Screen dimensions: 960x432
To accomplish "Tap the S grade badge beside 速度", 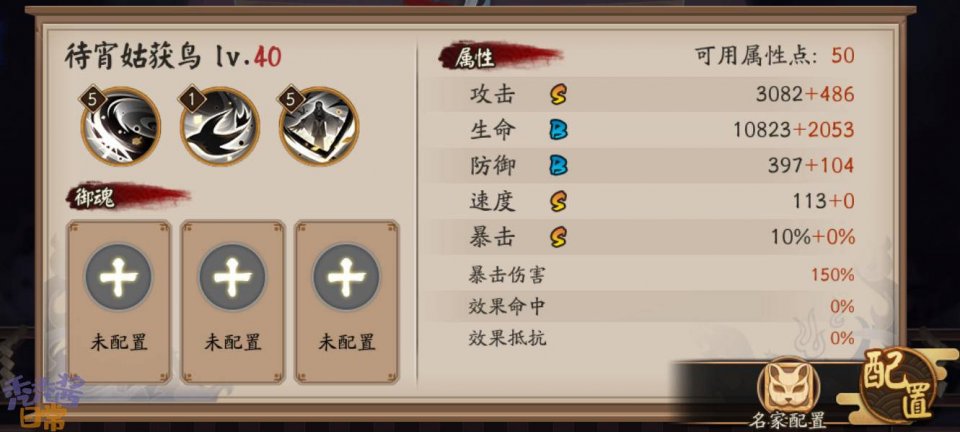I will pyautogui.click(x=558, y=201).
